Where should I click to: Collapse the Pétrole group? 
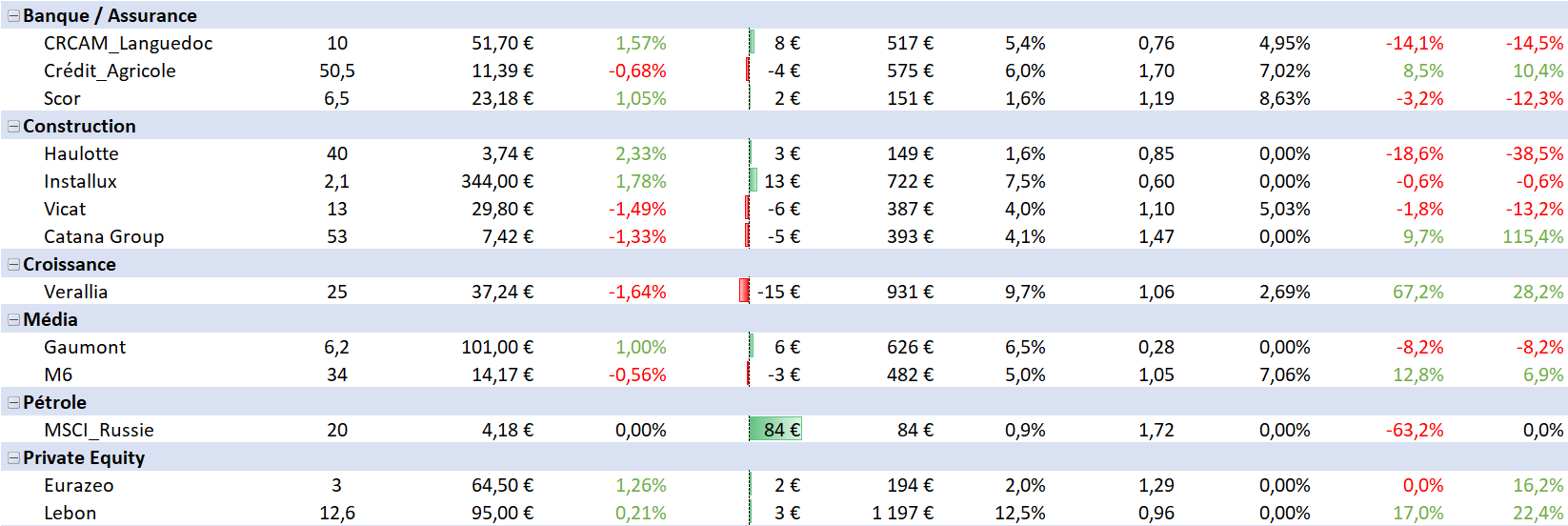point(13,403)
